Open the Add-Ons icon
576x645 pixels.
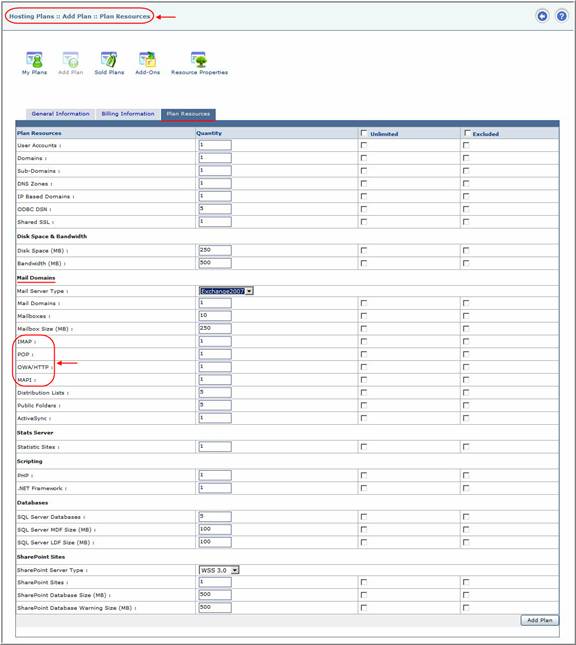147,60
